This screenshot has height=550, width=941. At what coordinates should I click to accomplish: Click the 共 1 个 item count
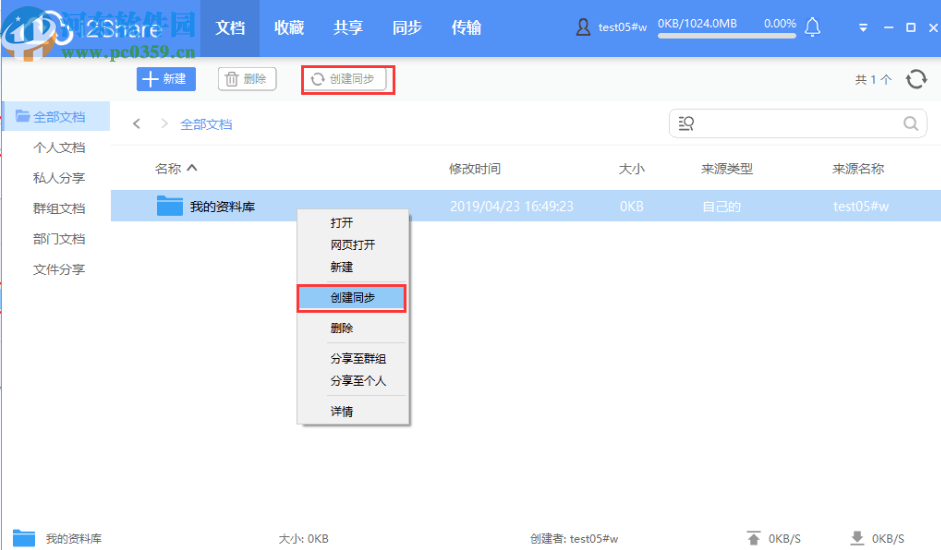(x=873, y=79)
